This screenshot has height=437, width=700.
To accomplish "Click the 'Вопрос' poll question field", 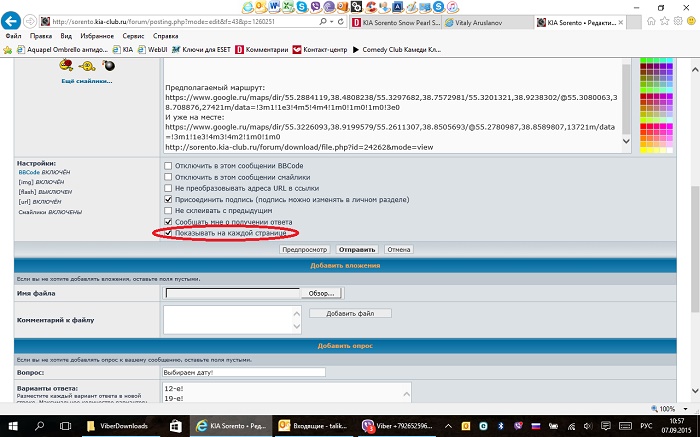I will pos(244,371).
